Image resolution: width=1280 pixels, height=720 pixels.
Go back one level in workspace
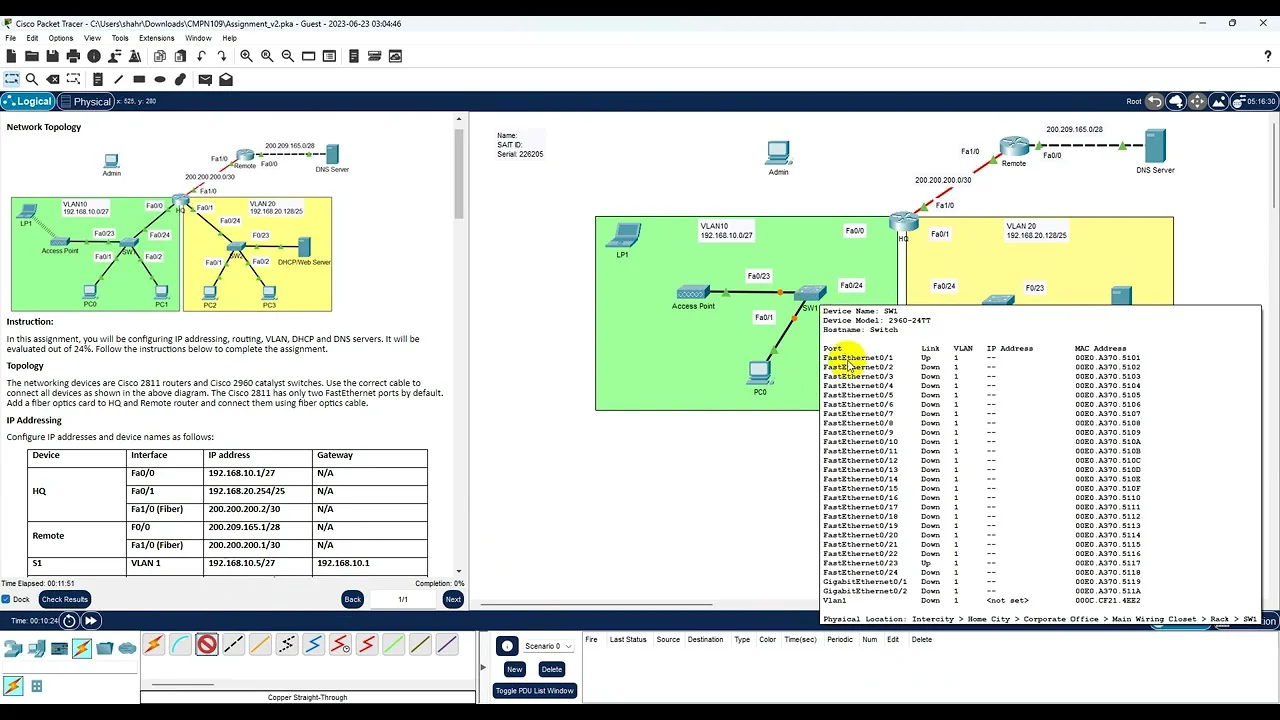click(1155, 101)
